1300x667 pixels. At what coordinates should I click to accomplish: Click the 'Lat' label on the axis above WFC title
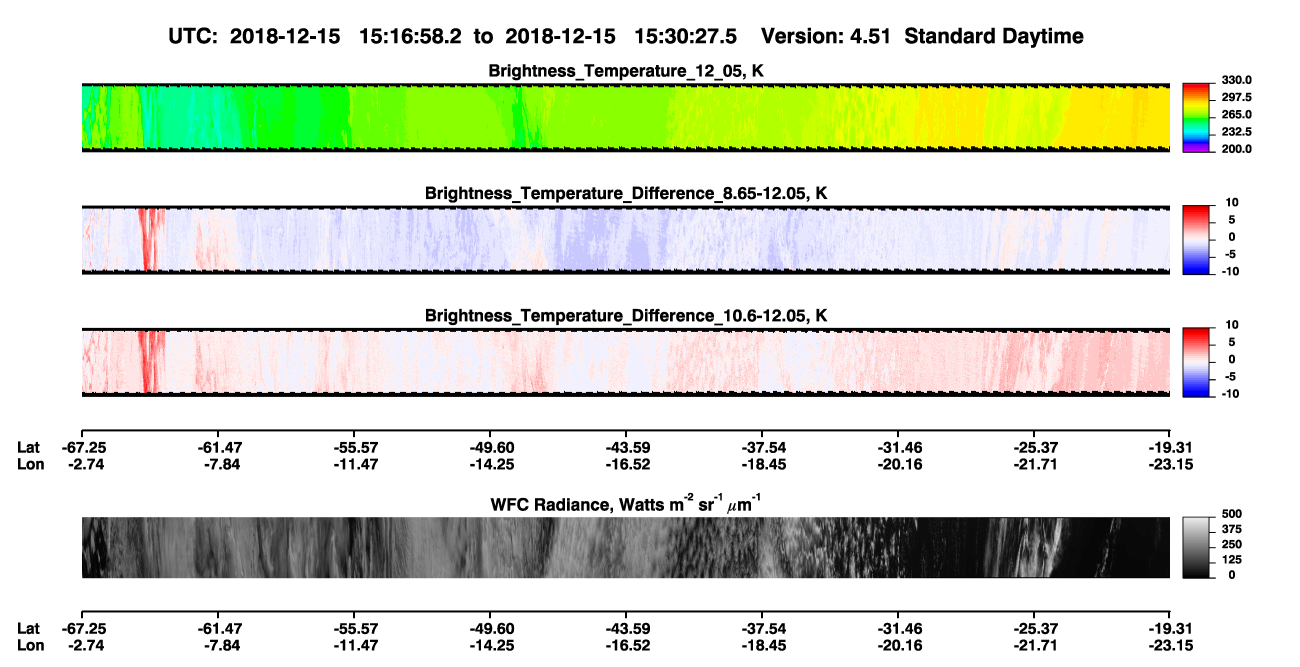[x=28, y=447]
